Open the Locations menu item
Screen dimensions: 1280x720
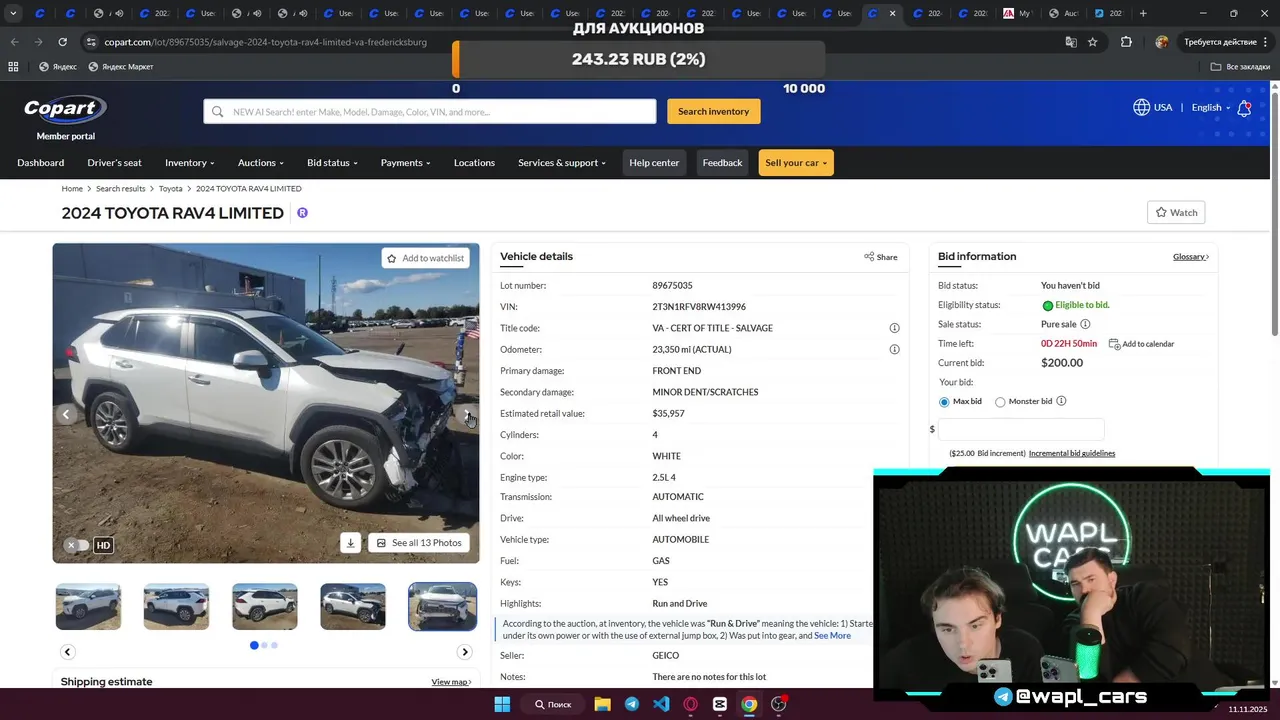474,163
